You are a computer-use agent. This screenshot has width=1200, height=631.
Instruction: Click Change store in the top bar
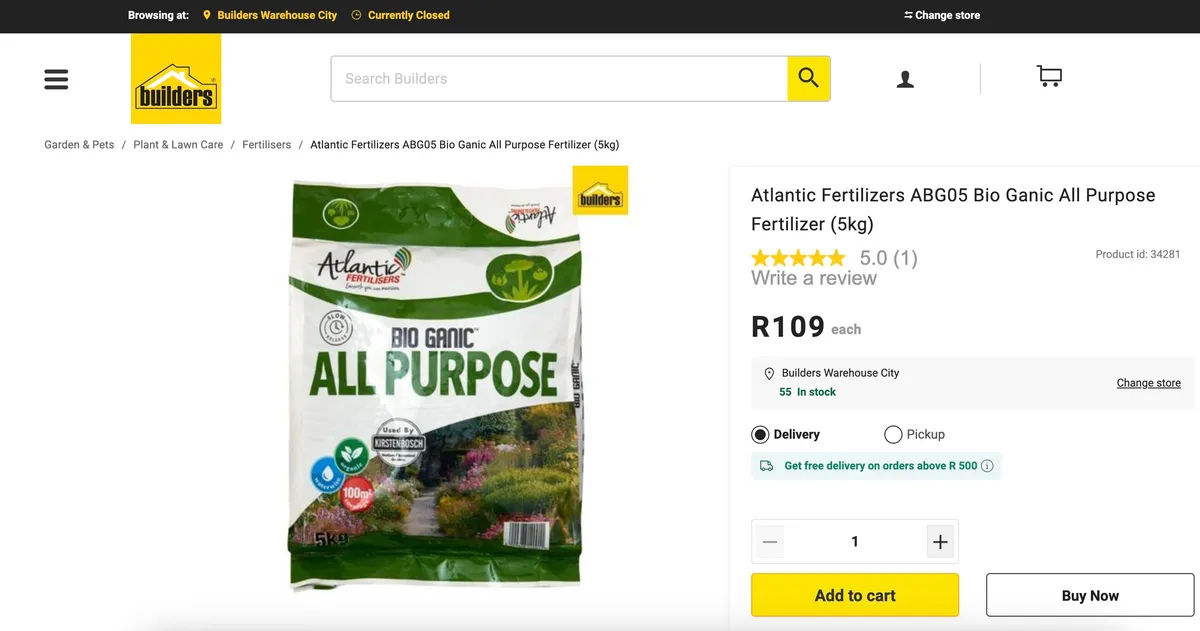pos(942,15)
